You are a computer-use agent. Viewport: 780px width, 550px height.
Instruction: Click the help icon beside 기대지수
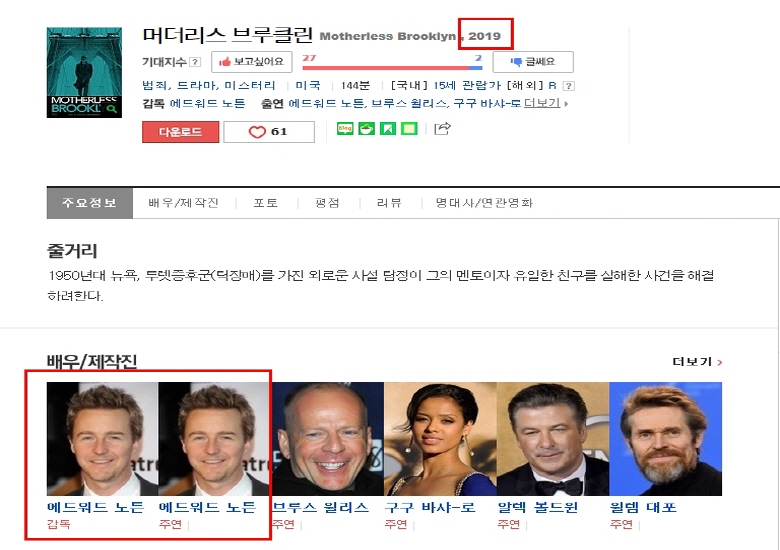click(195, 62)
